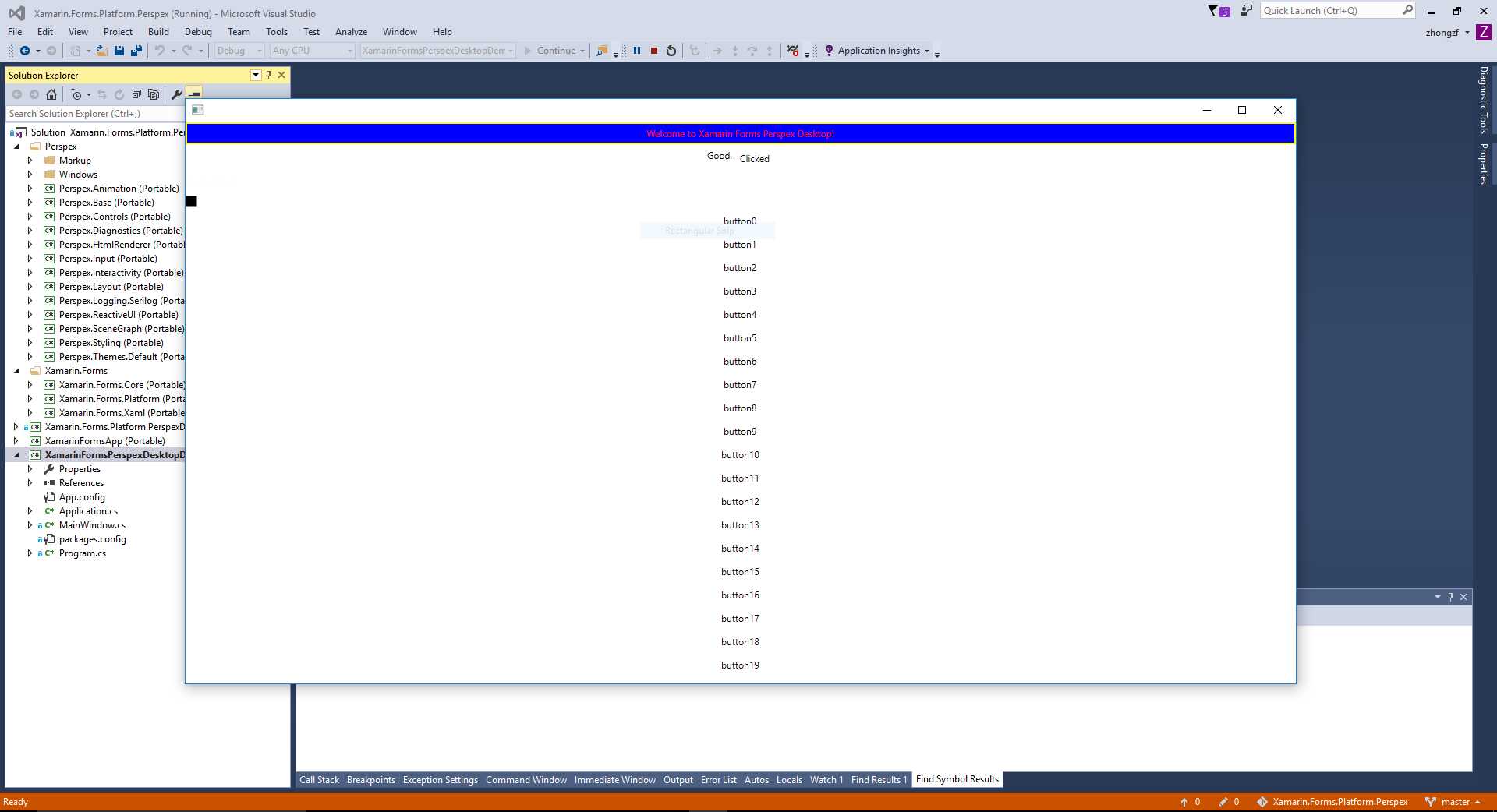Expand the Markup folder node
This screenshot has width=1497, height=812.
pyautogui.click(x=30, y=161)
